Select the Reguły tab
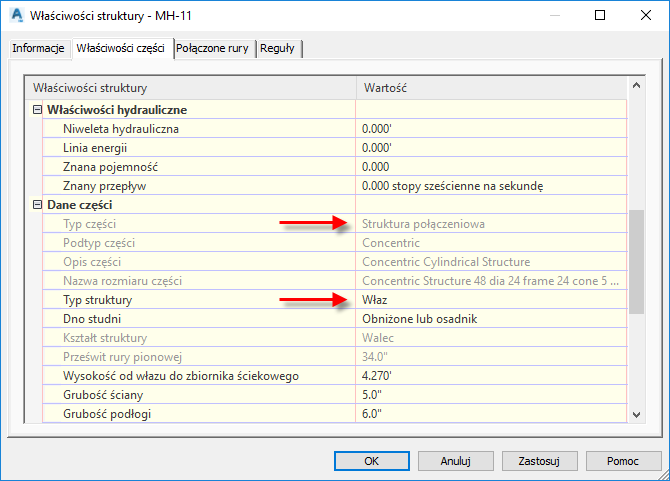This screenshot has height=481, width=670. coord(277,48)
